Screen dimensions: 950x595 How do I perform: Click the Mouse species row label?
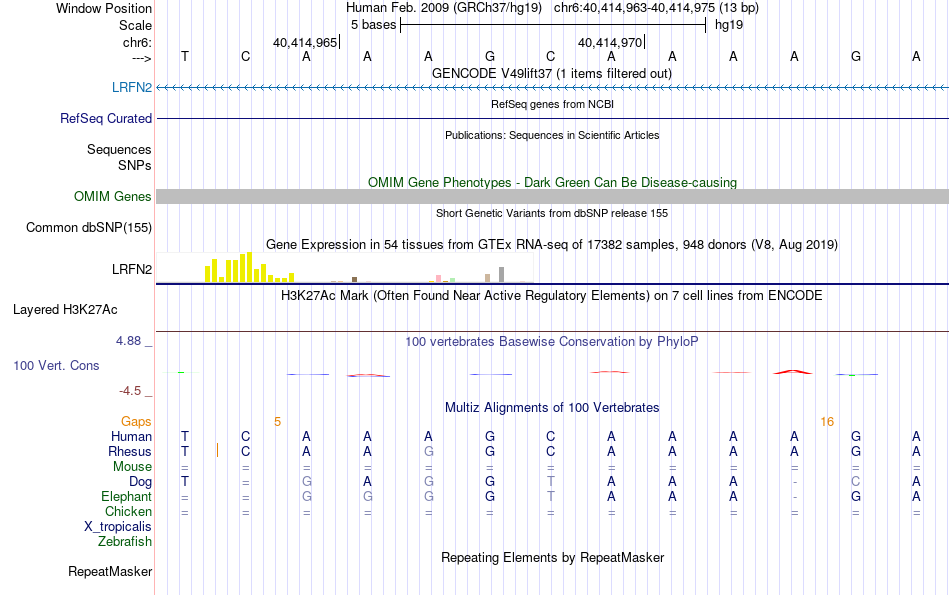(132, 467)
